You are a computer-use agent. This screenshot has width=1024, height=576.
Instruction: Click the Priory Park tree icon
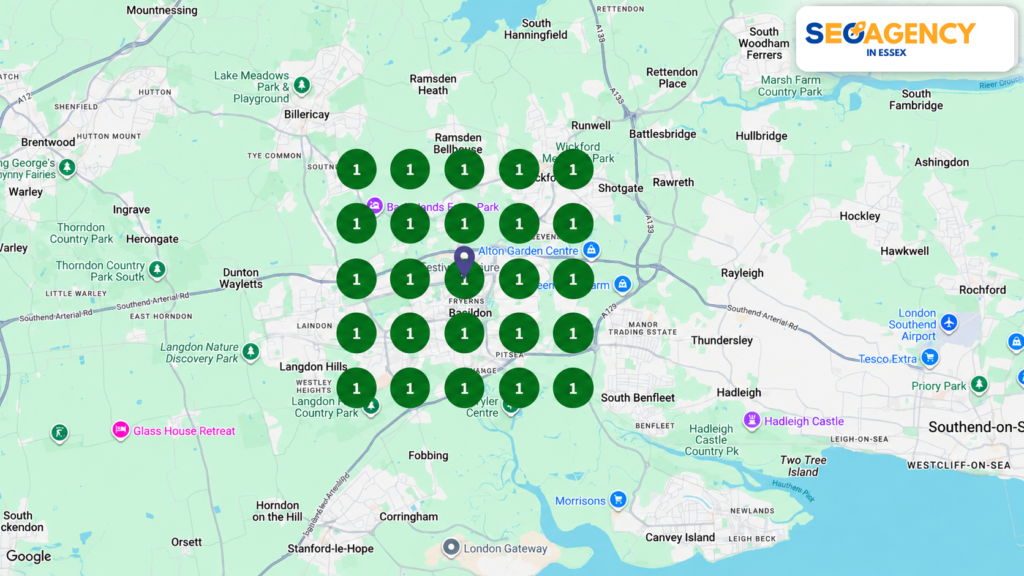pos(978,384)
